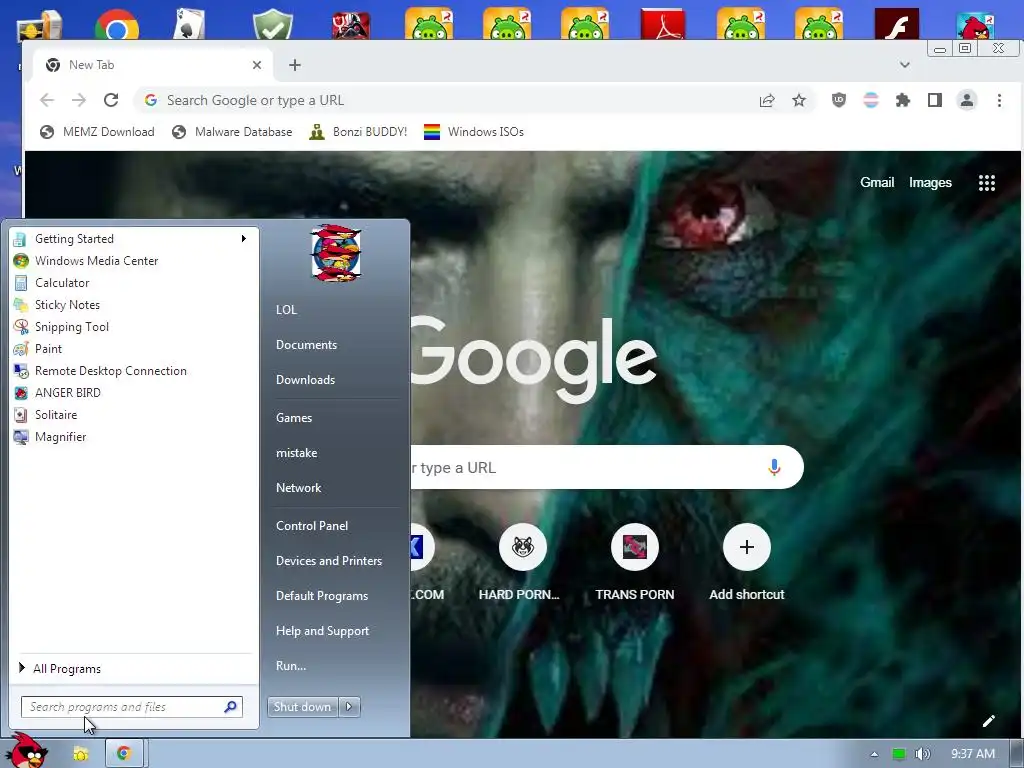The height and width of the screenshot is (768, 1024).
Task: Open uBlock shield extension icon
Action: 839,100
